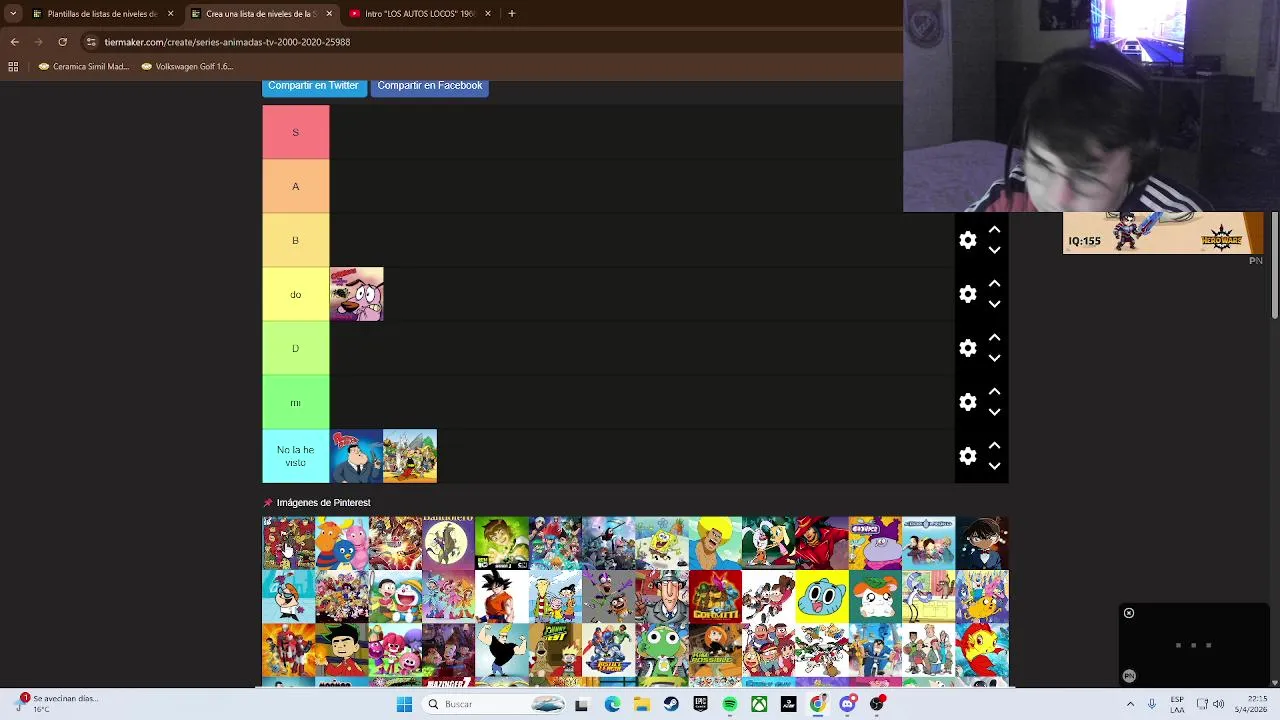Click Compartir en Facebook button

point(430,86)
